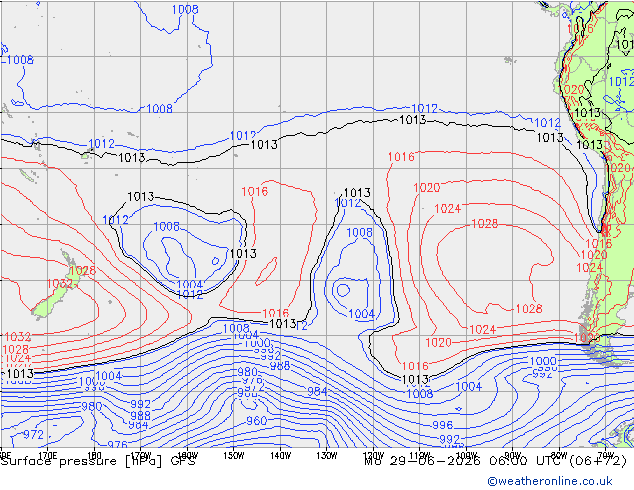The height and width of the screenshot is (490, 634).
Task: Click the 1004 label near 100W in south
Action: pyautogui.click(x=469, y=387)
